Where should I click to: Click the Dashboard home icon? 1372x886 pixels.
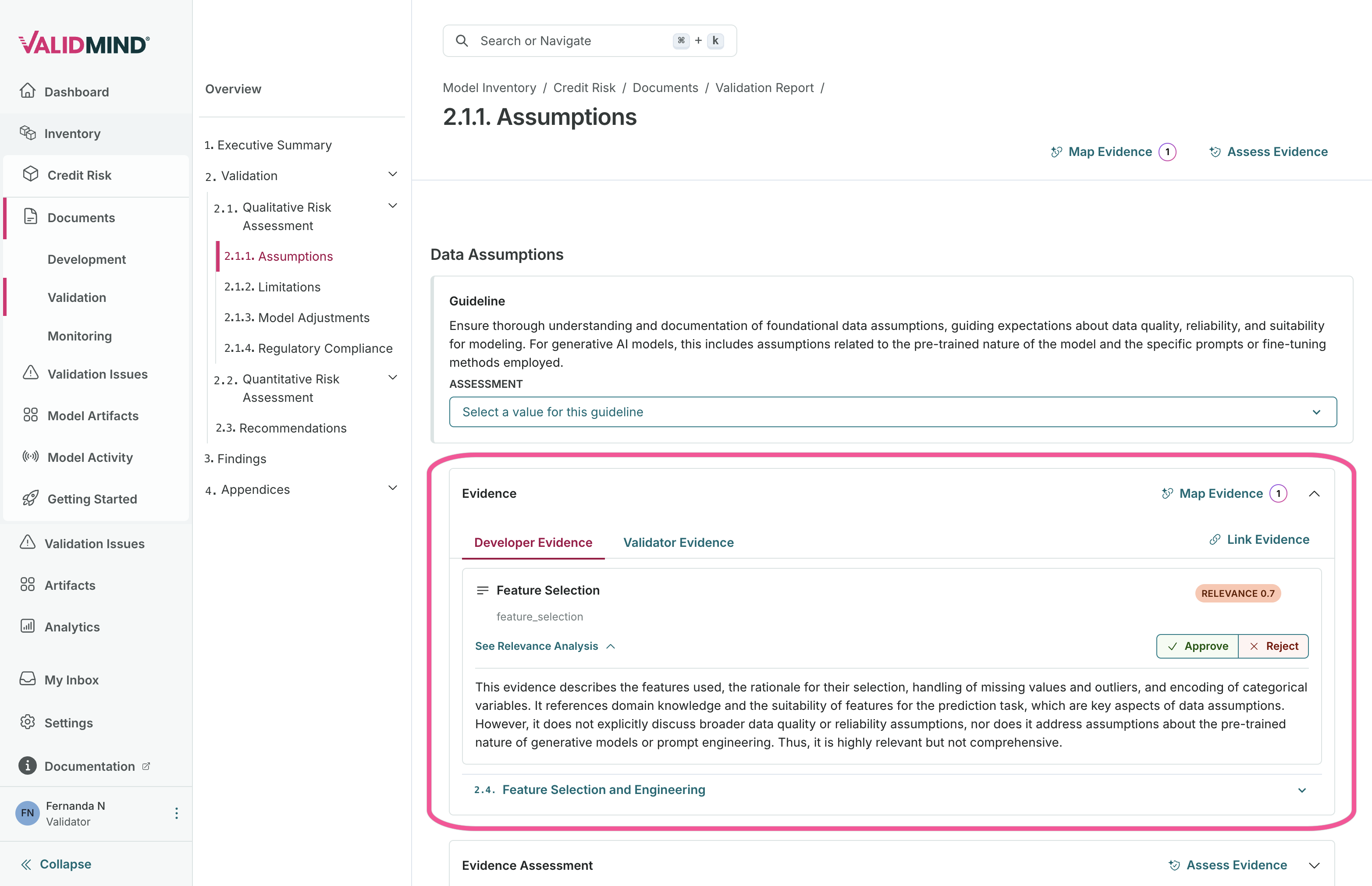[28, 91]
